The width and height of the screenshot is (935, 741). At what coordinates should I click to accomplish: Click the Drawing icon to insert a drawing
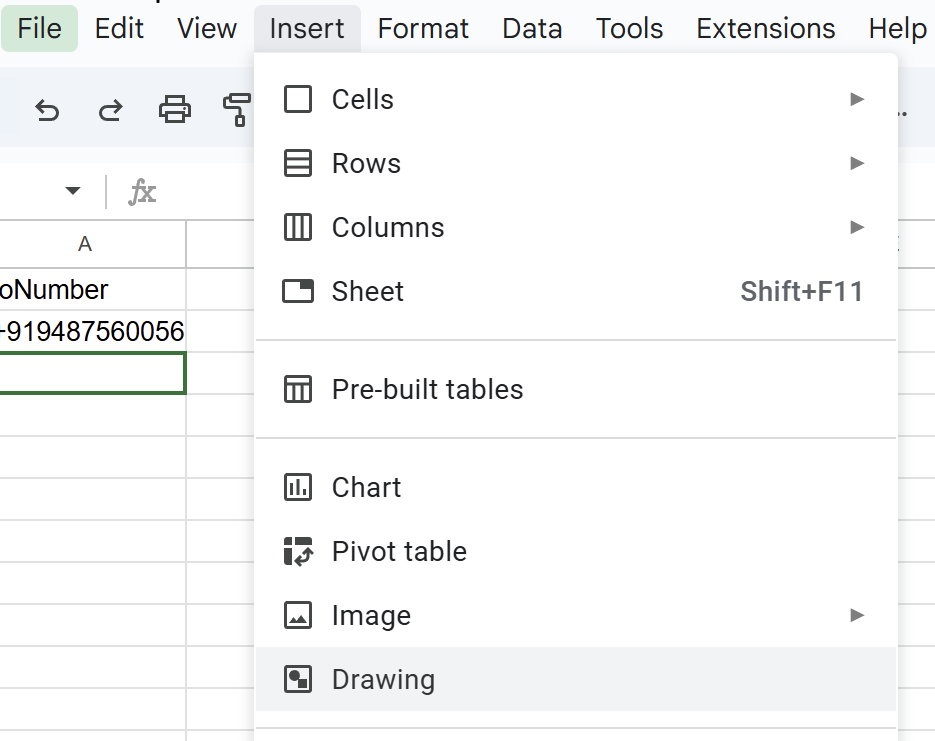coord(297,679)
